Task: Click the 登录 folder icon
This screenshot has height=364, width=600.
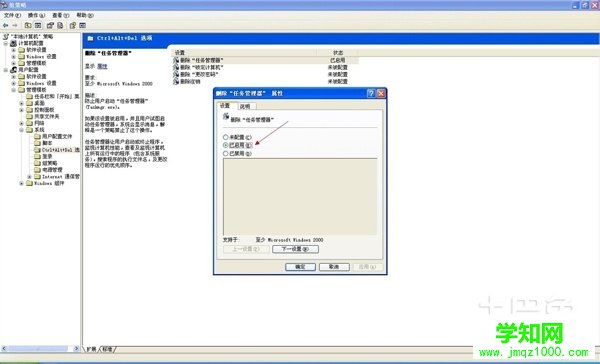Action: pyautogui.click(x=37, y=156)
